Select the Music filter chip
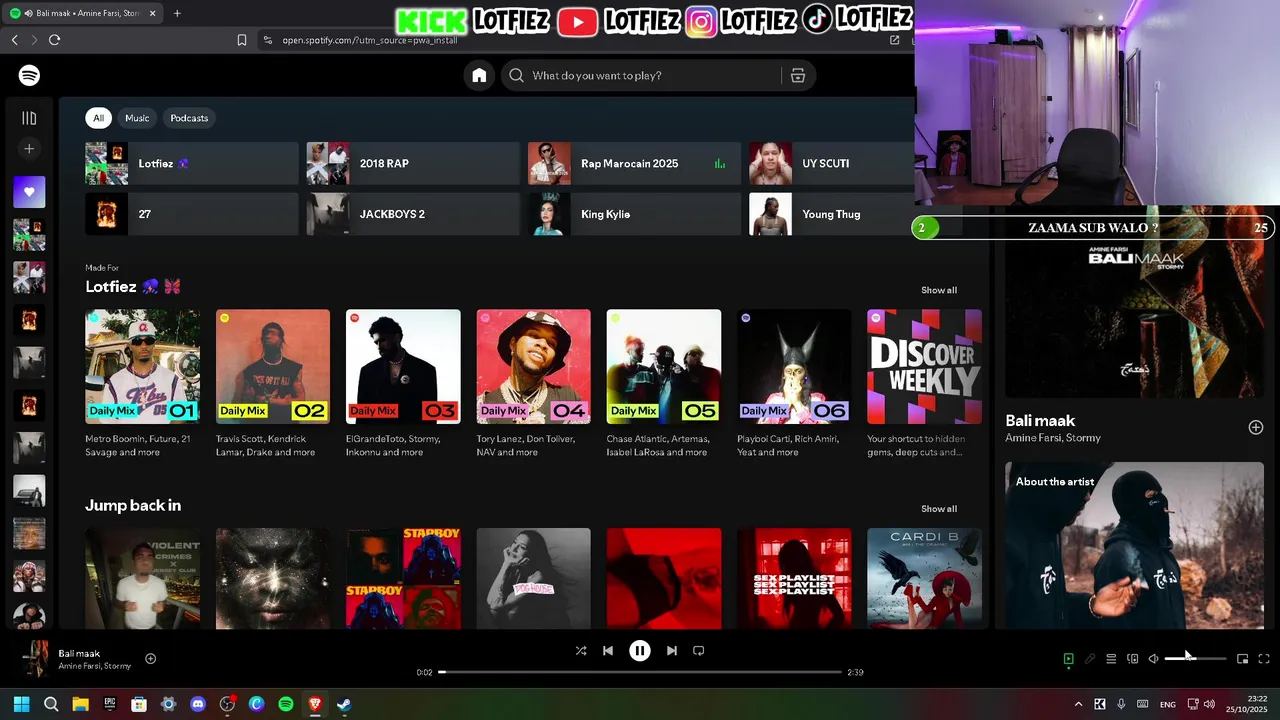The width and height of the screenshot is (1280, 720). pos(137,118)
